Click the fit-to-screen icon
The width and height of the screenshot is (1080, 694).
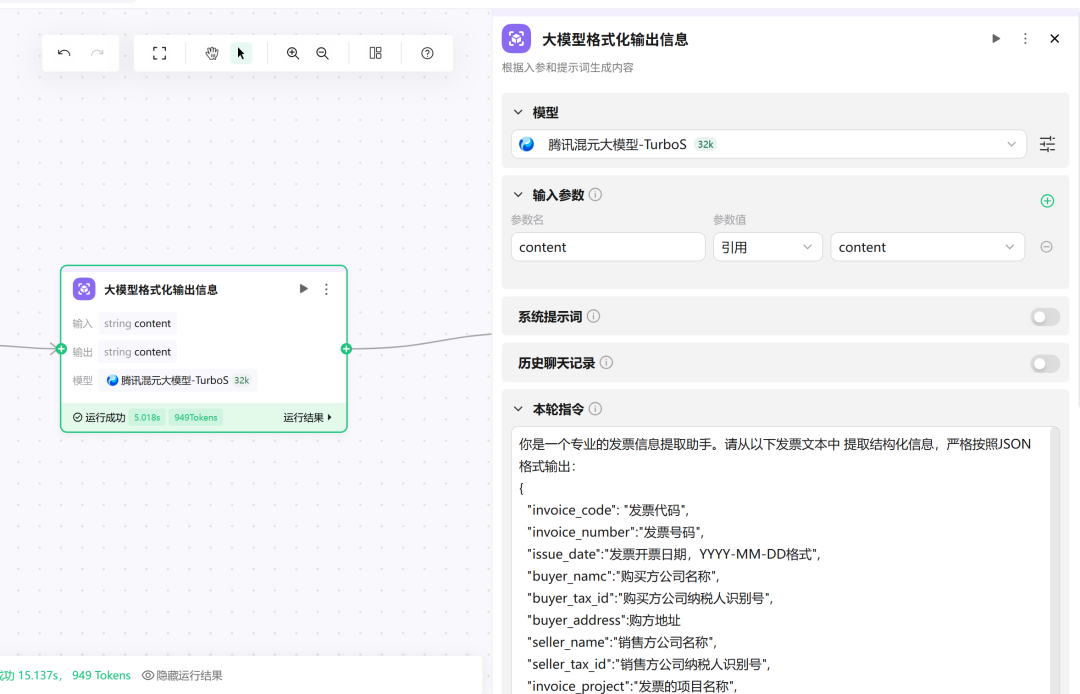click(x=159, y=53)
